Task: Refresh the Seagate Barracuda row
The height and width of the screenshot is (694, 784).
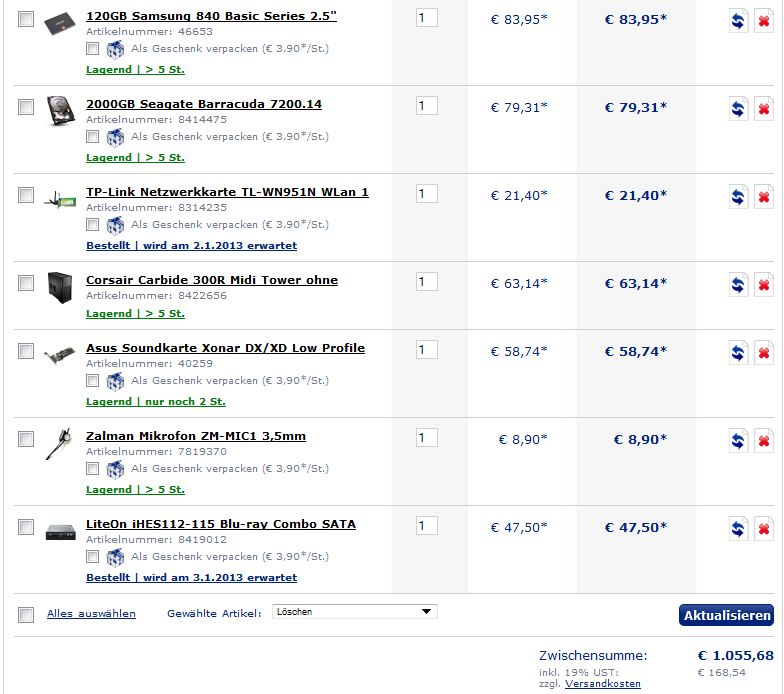Action: 738,109
